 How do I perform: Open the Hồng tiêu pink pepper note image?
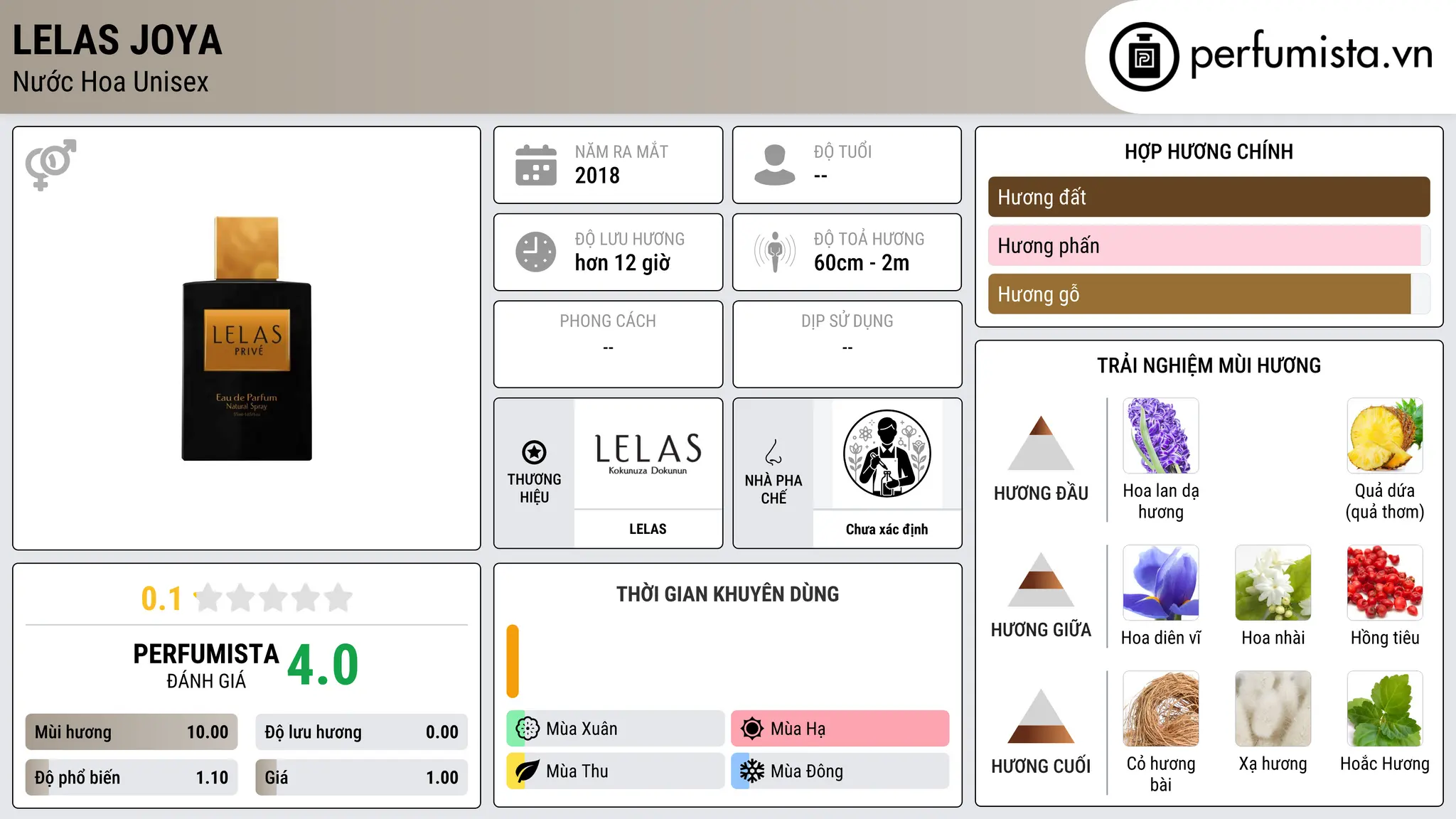(x=1385, y=583)
